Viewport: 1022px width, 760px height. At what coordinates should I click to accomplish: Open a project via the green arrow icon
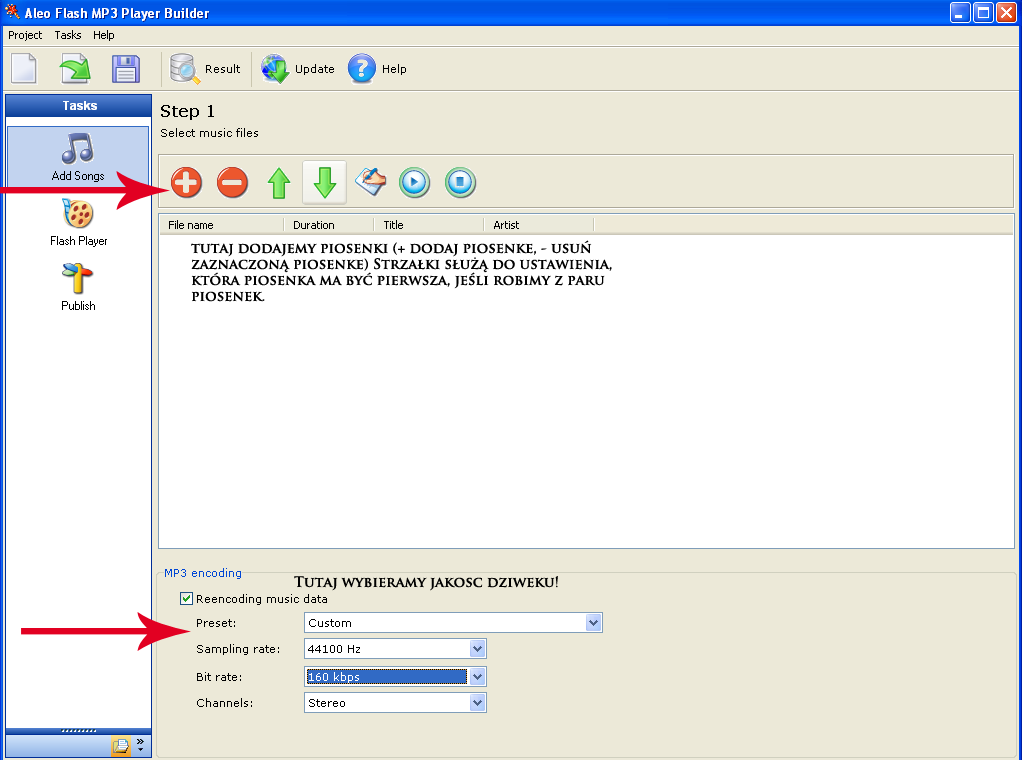coord(75,68)
